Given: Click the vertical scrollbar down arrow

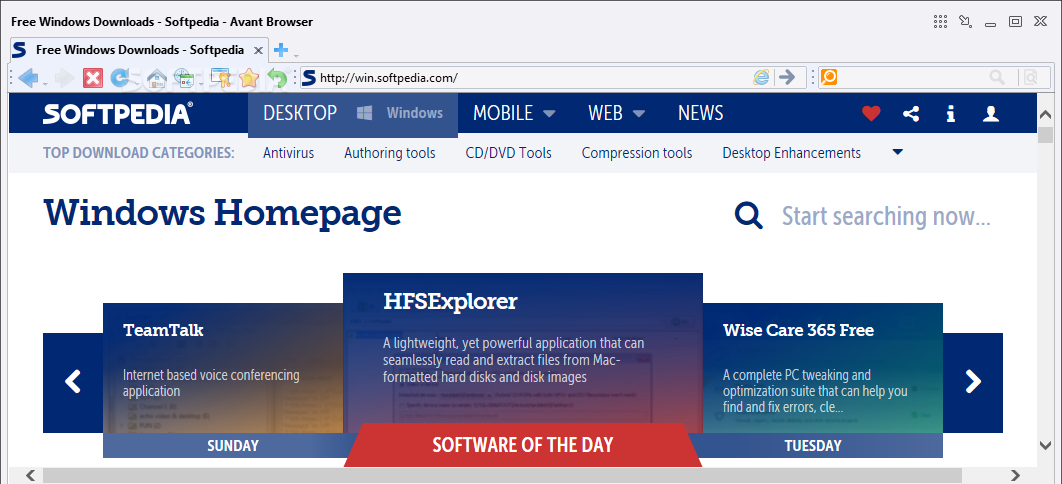Looking at the screenshot, I should 1045,445.
